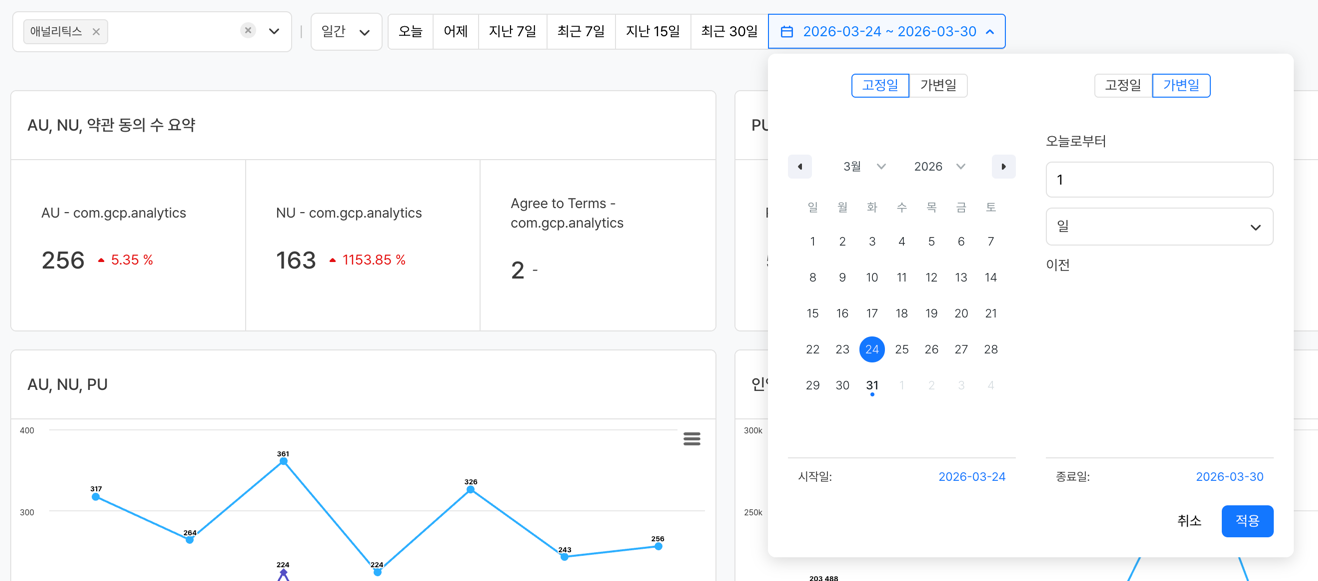Screen dimensions: 1318x581
Task: Go to next month in calendar
Action: pos(1003,167)
